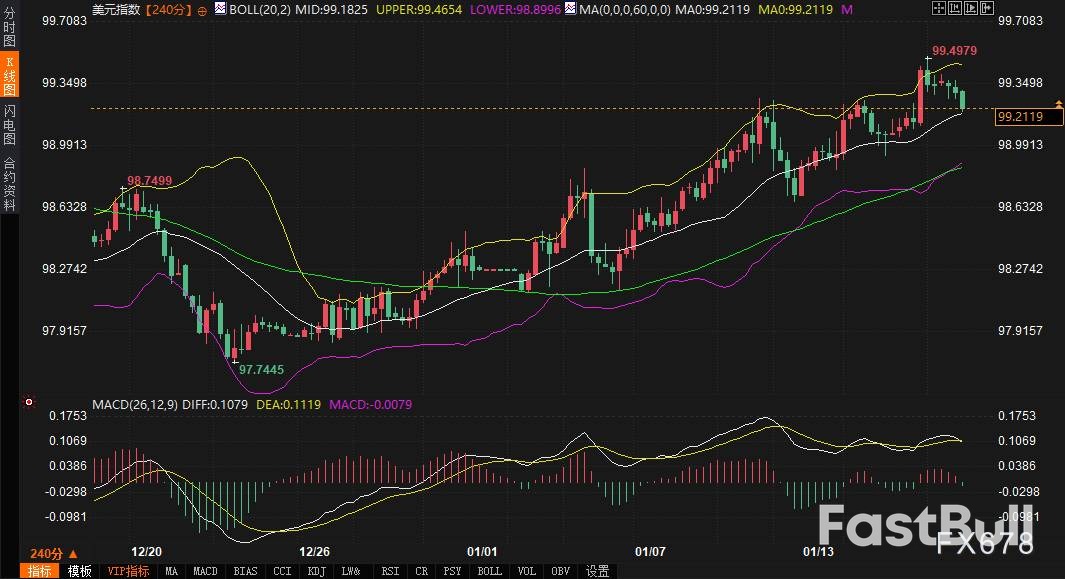
Task: Expand the 240分 timeframe selector at the bottom left
Action: 53,553
